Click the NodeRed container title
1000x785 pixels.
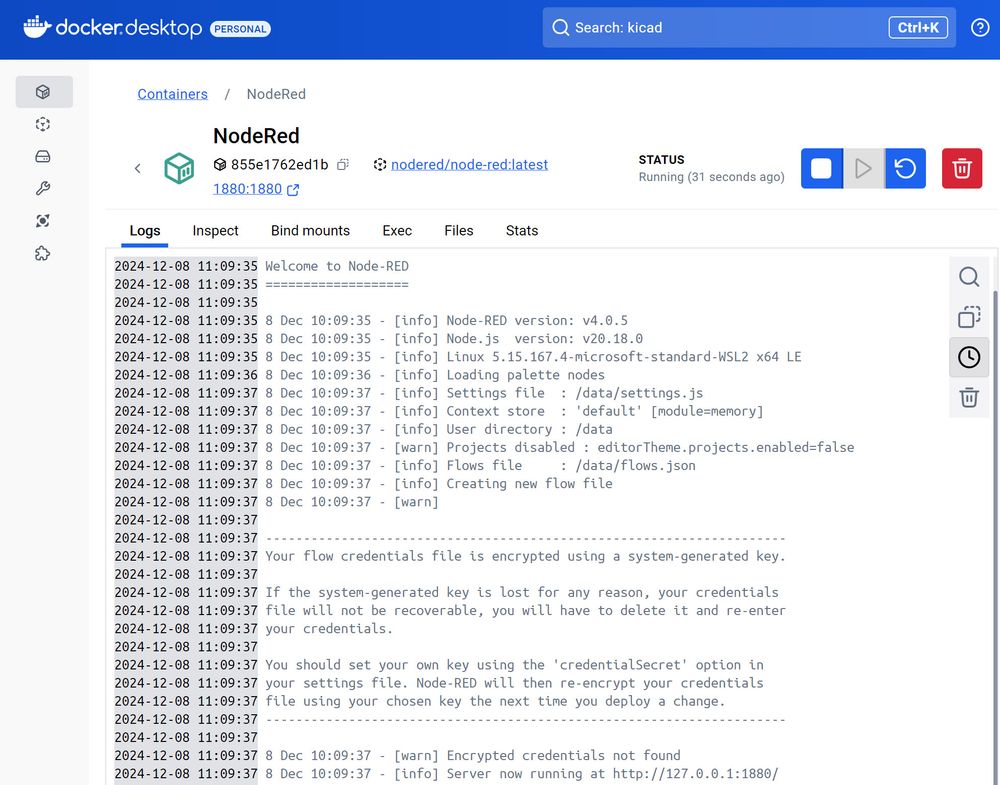[x=256, y=136]
